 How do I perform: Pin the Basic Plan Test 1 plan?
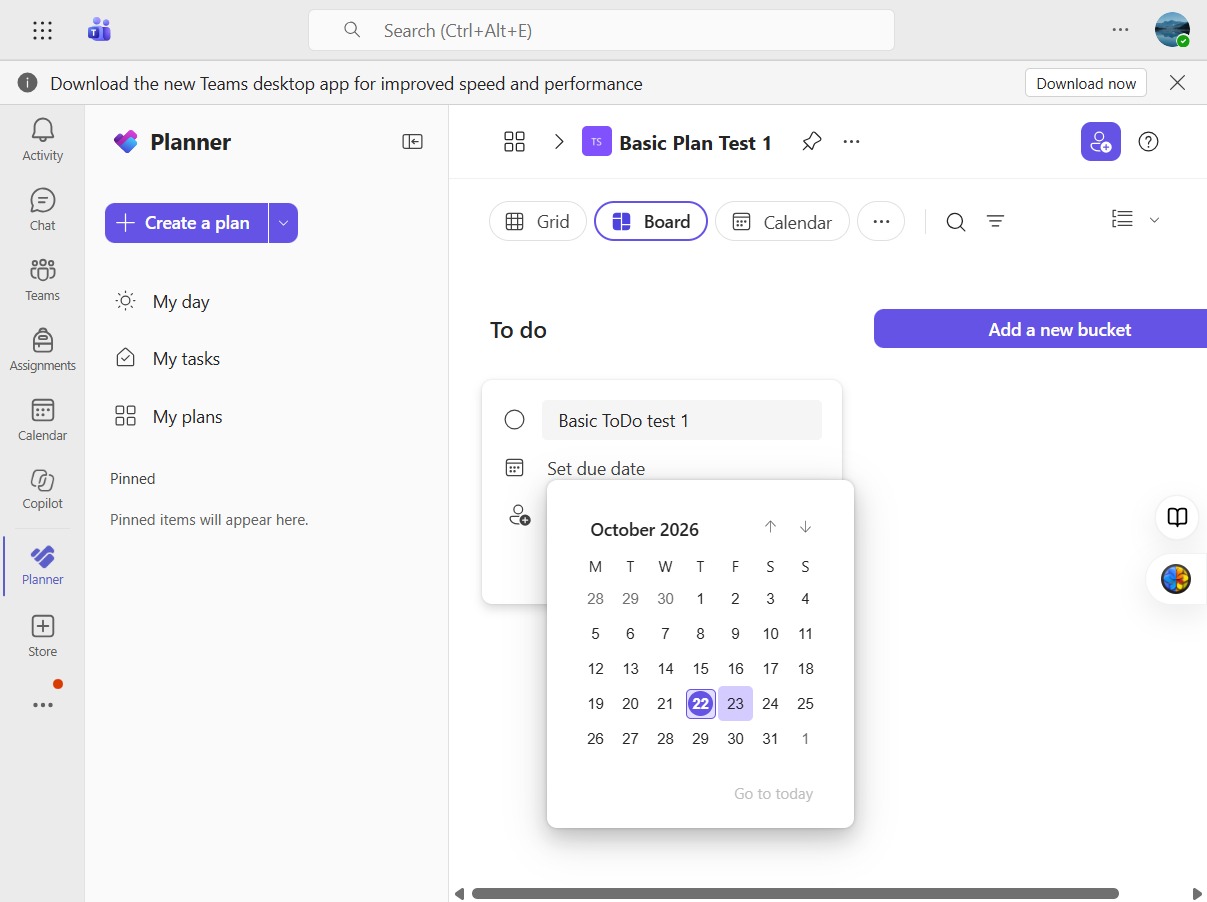coord(811,142)
